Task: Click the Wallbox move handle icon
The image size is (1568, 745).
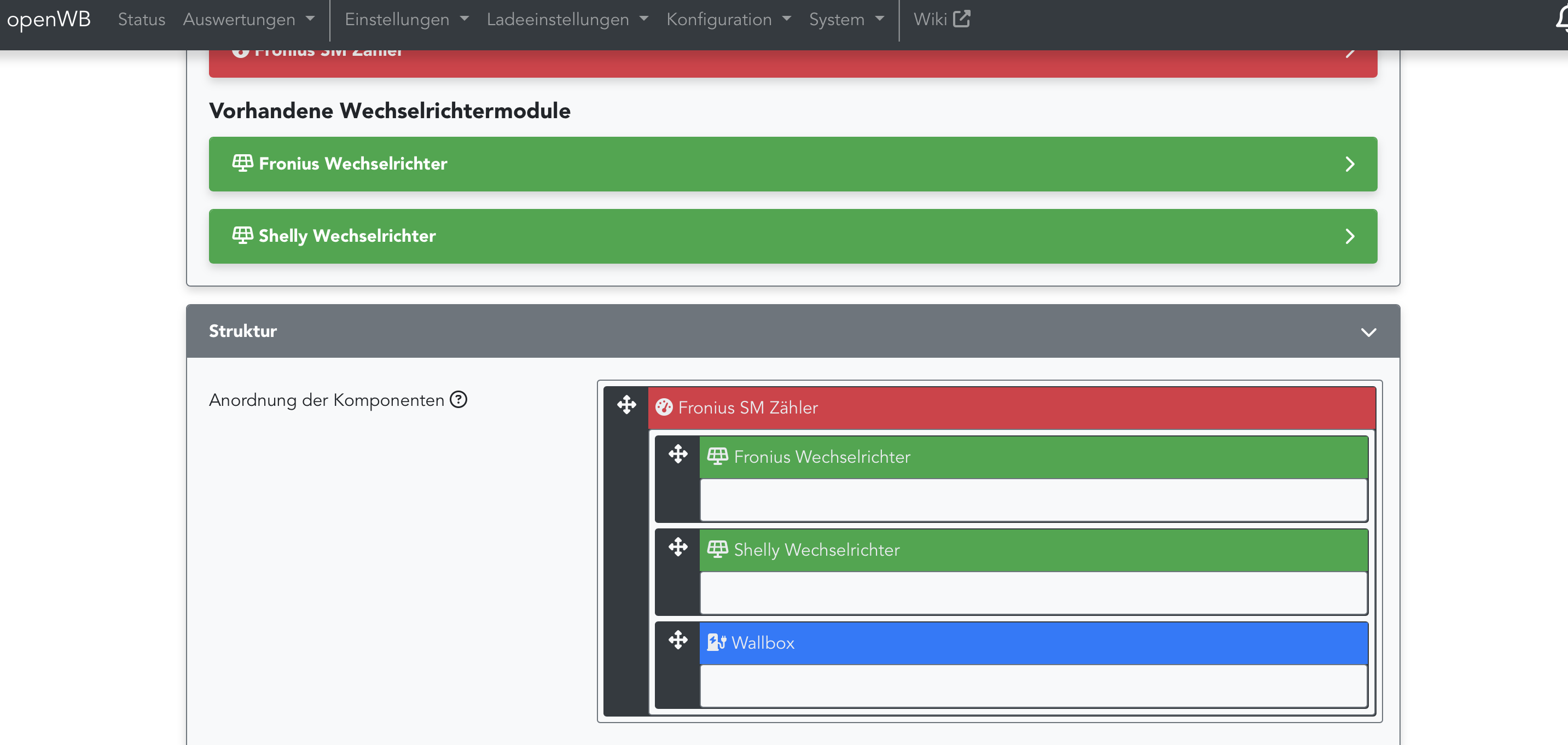Action: (x=677, y=641)
